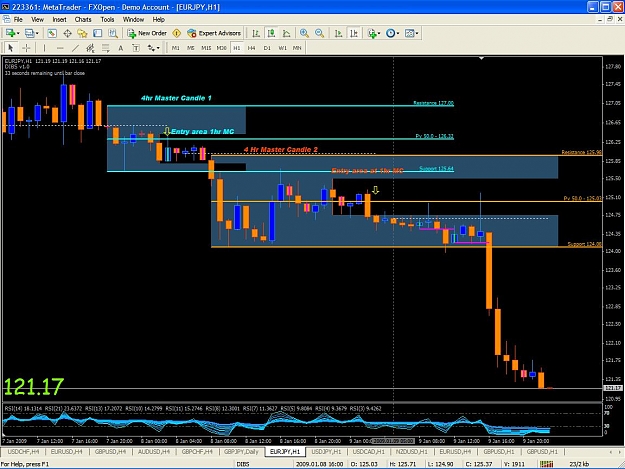Viewport: 625px width, 469px height.
Task: Expand the New Chart dropdown arrow
Action: click(18, 33)
